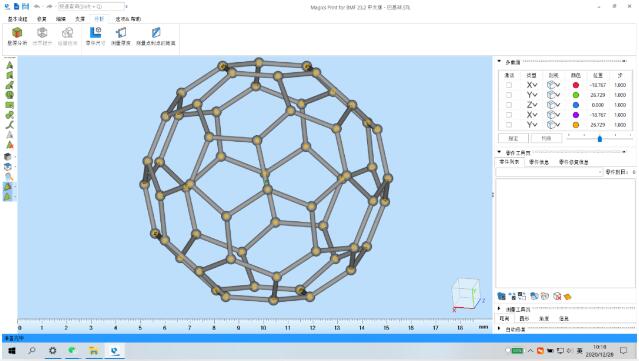Select the magnifier zoom tool in left toolbar
The image size is (639, 361).
(9, 177)
